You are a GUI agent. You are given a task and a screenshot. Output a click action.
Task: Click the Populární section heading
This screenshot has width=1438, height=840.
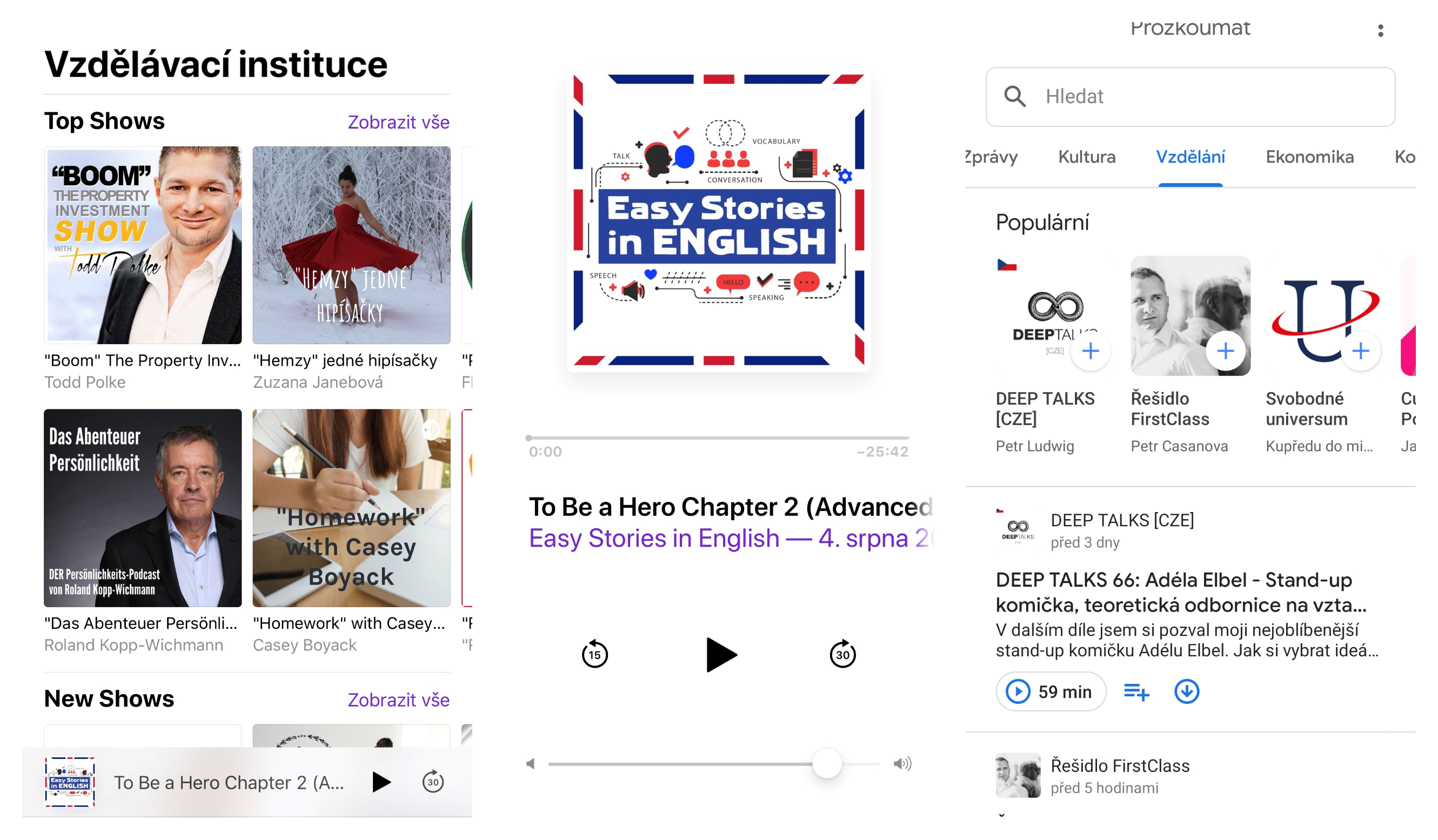1042,223
